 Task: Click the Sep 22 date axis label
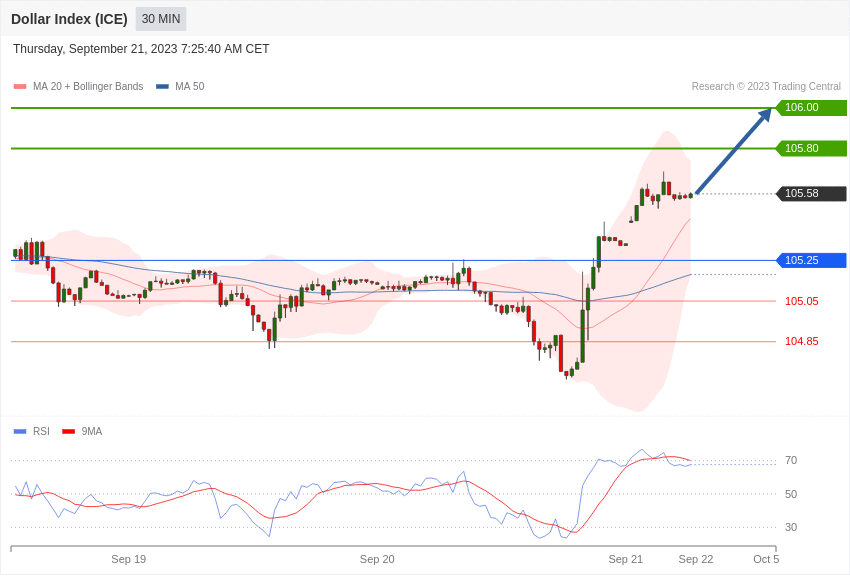[x=696, y=559]
